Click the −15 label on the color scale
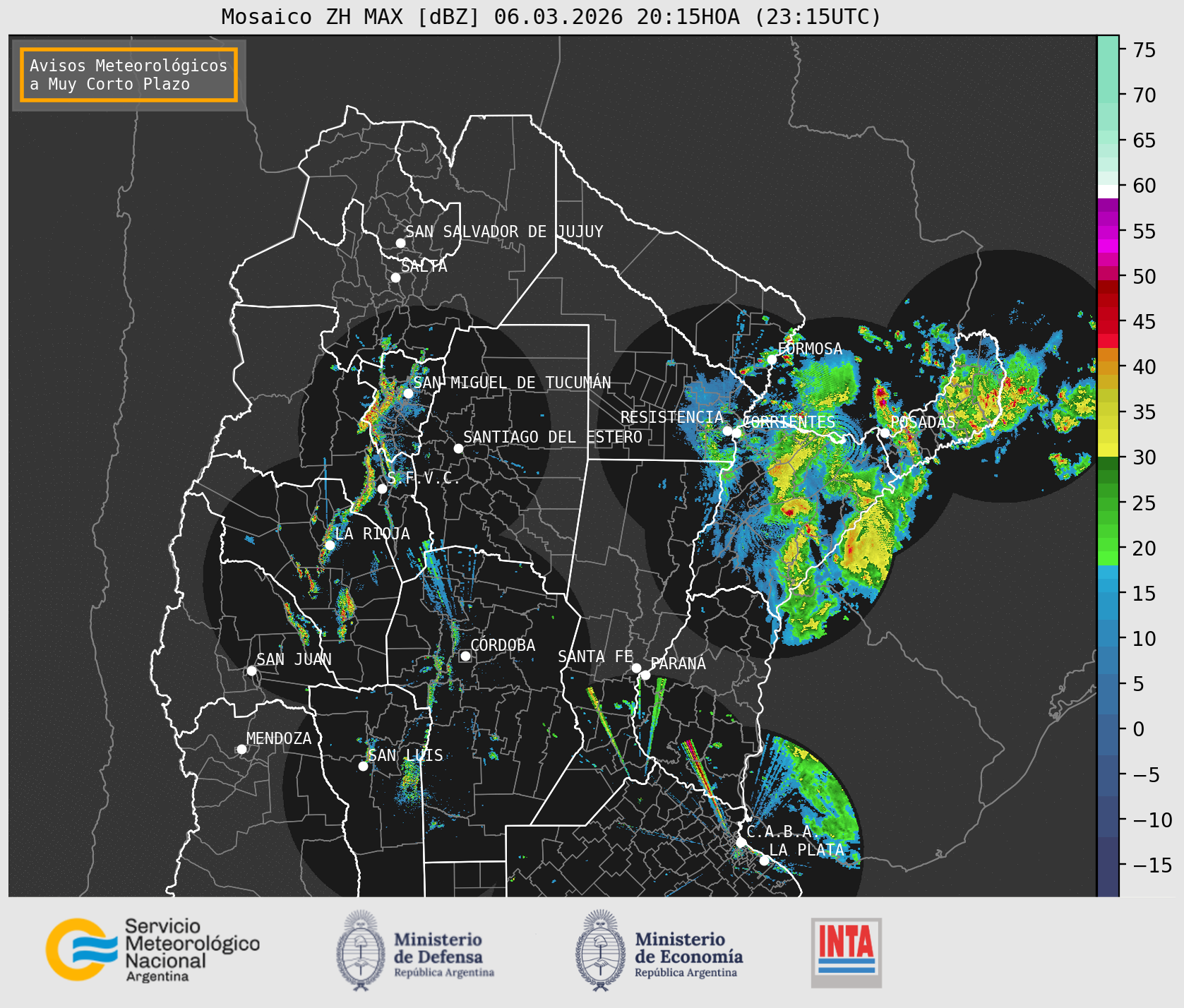 1153,865
